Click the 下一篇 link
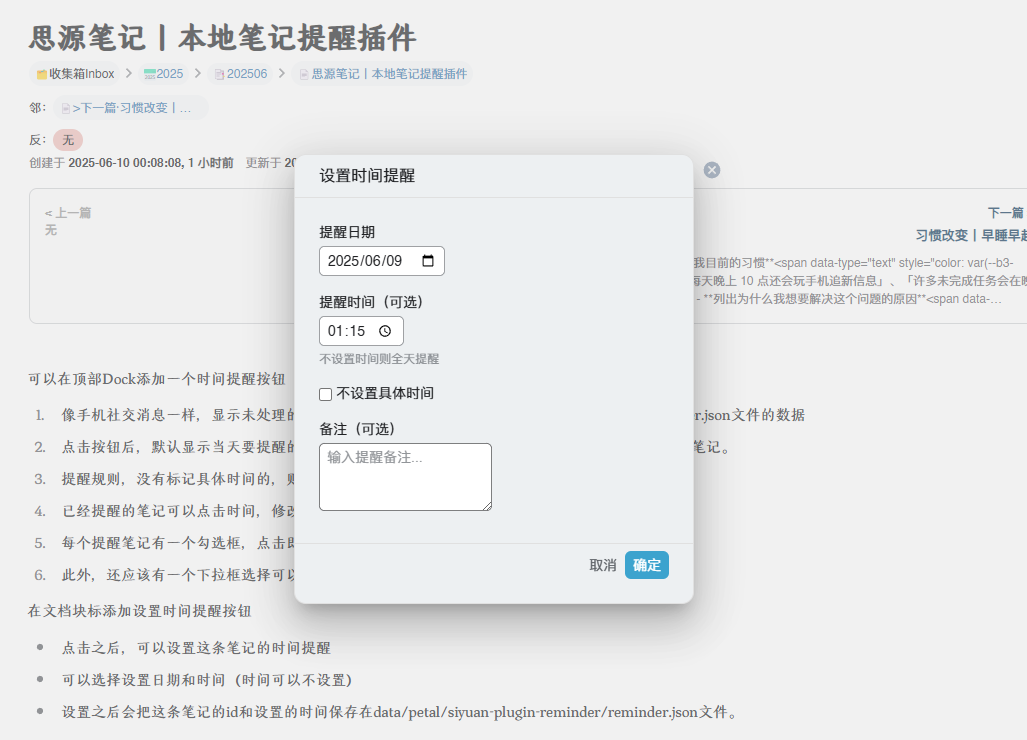 (x=1004, y=212)
